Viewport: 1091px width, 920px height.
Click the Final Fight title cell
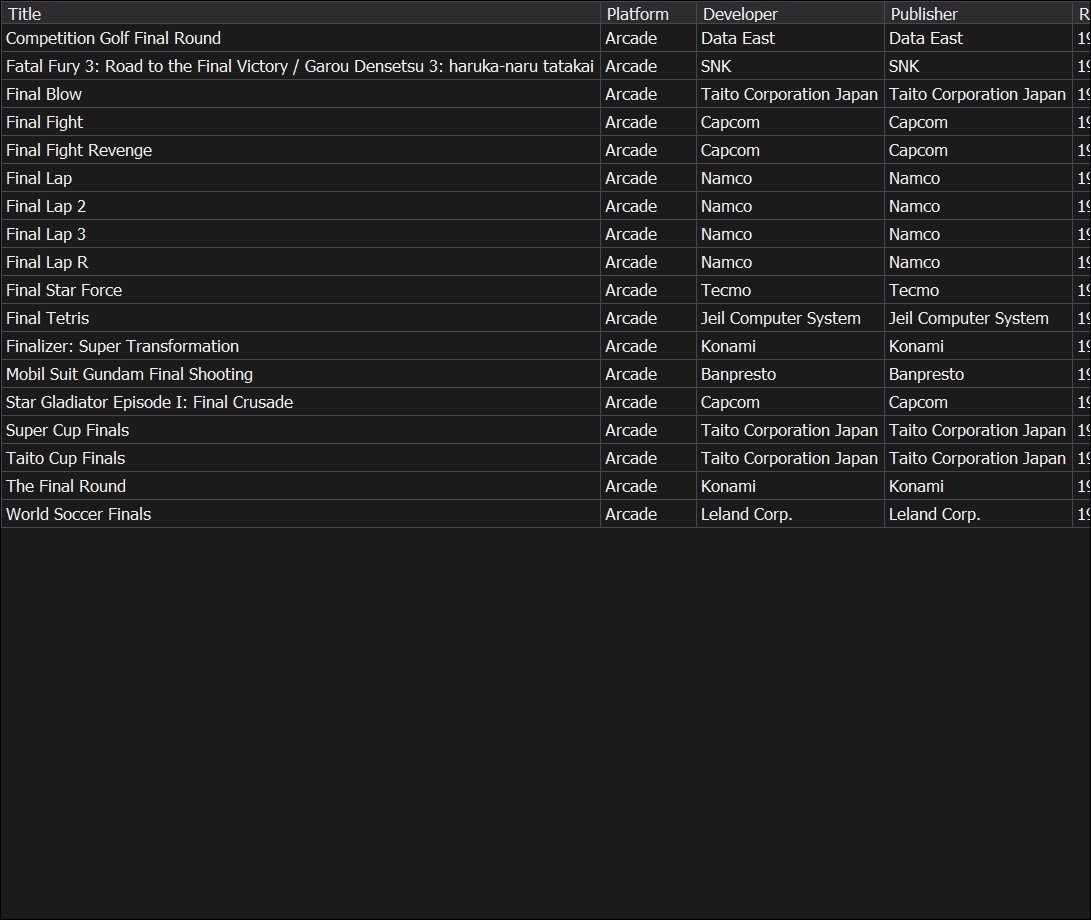pyautogui.click(x=301, y=122)
